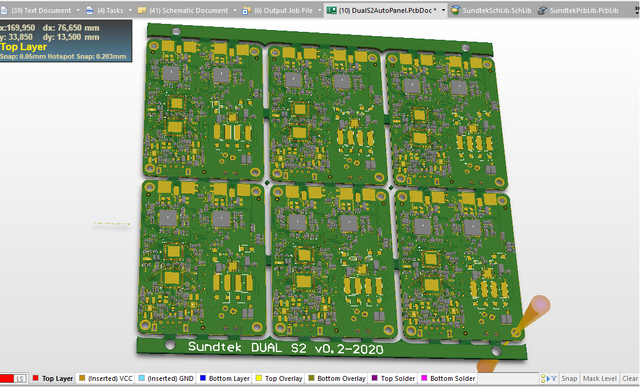Expand the Output Job File dropdown arrow

(320, 11)
